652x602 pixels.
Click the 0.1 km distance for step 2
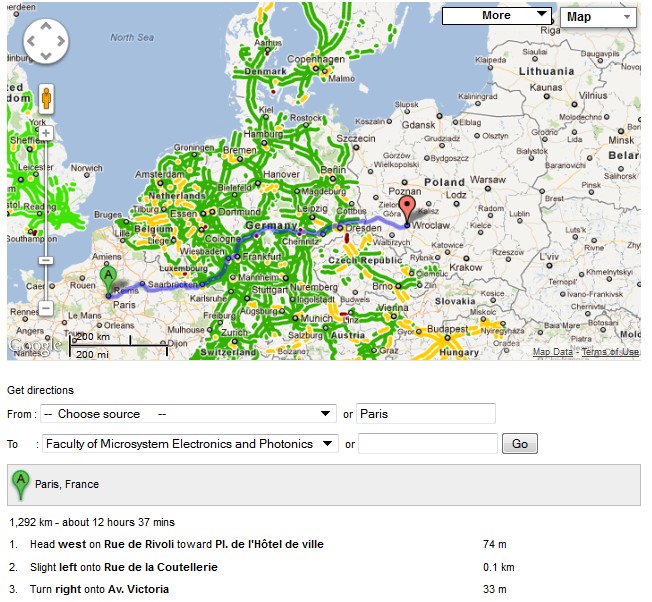tap(499, 567)
